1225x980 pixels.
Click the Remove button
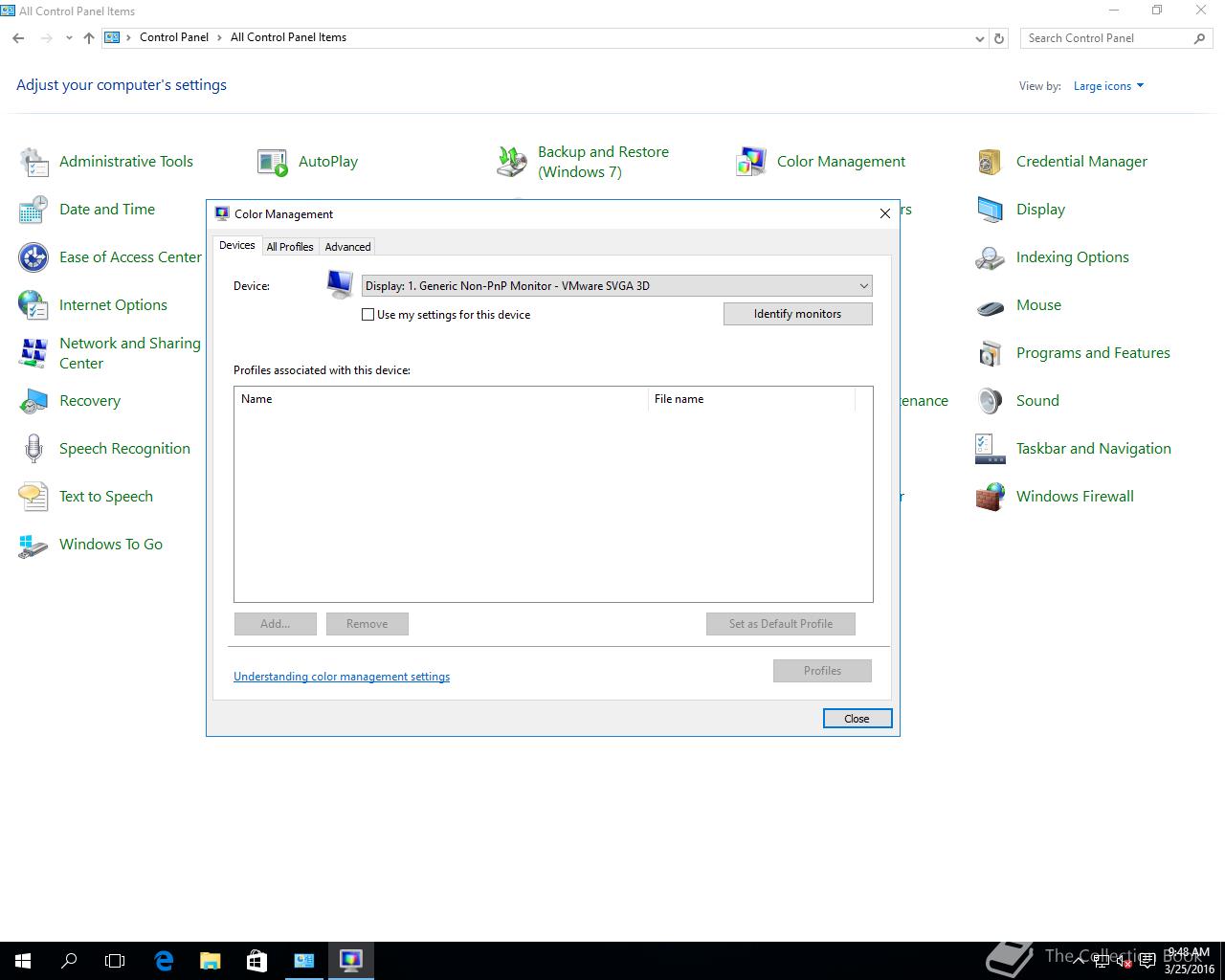(x=367, y=624)
